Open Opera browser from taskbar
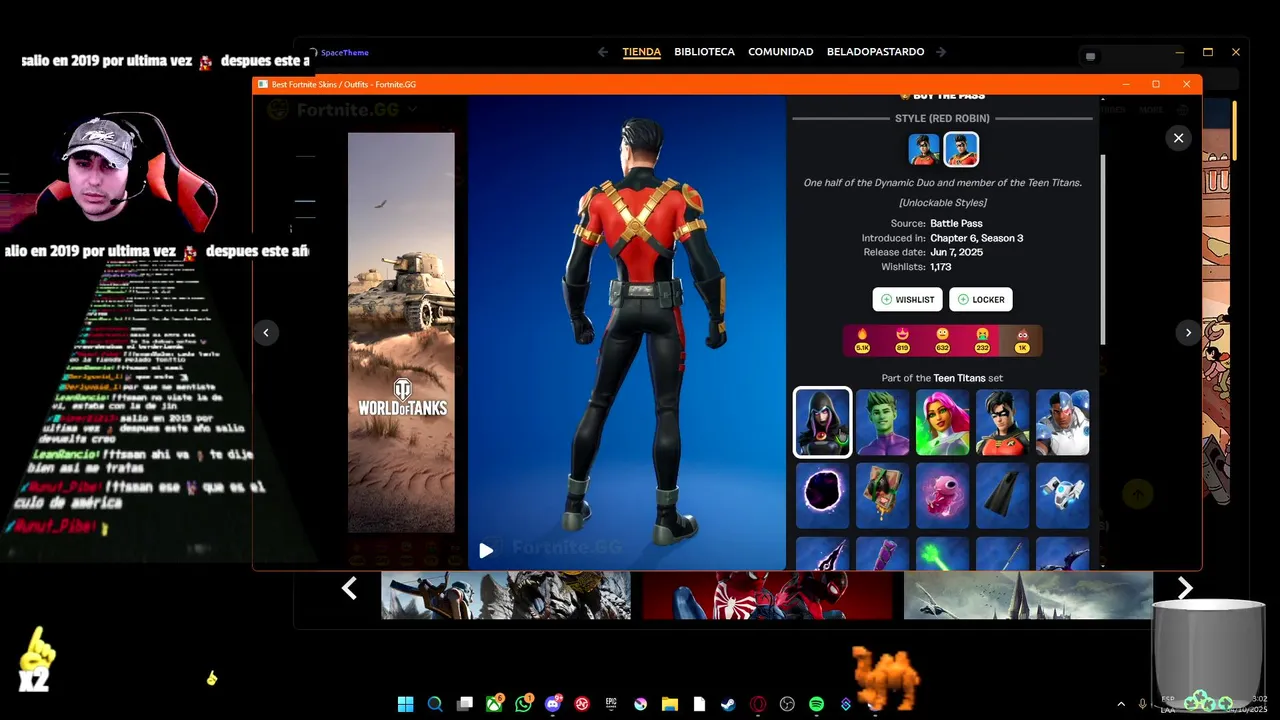 (758, 704)
